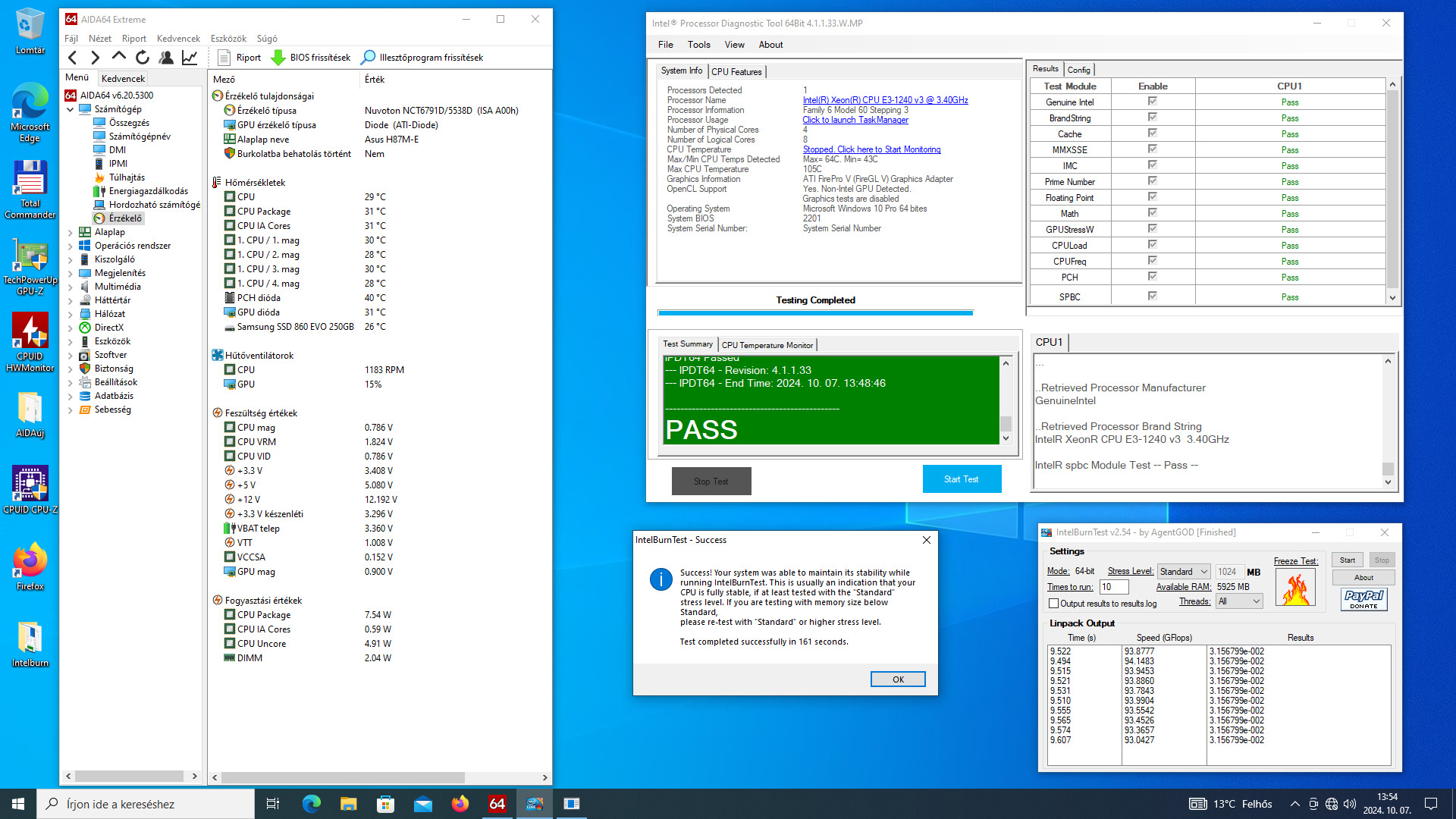Click the Times to run input field
Viewport: 1456px width, 819px height.
(x=1113, y=587)
